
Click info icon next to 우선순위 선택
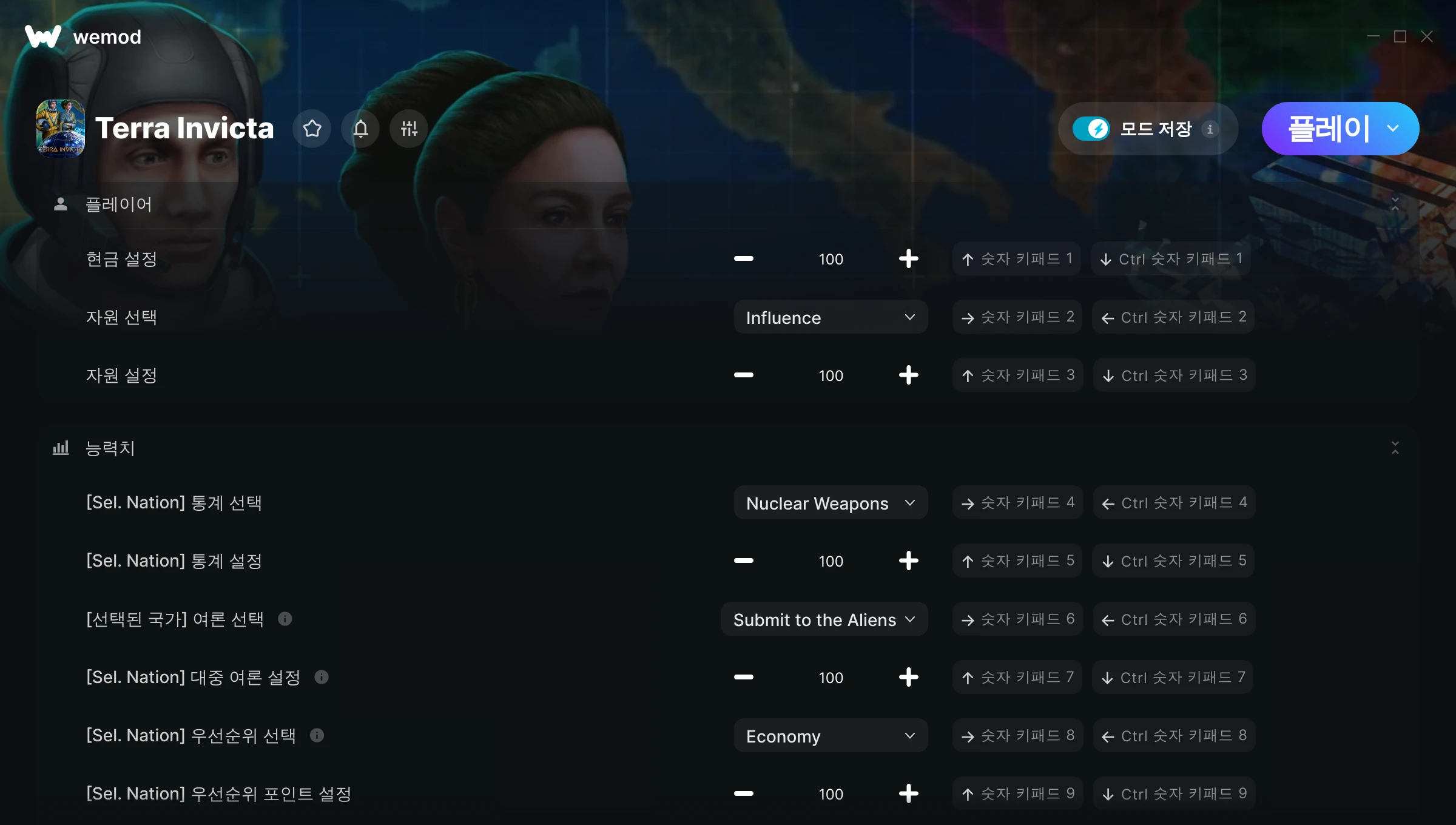click(x=317, y=735)
